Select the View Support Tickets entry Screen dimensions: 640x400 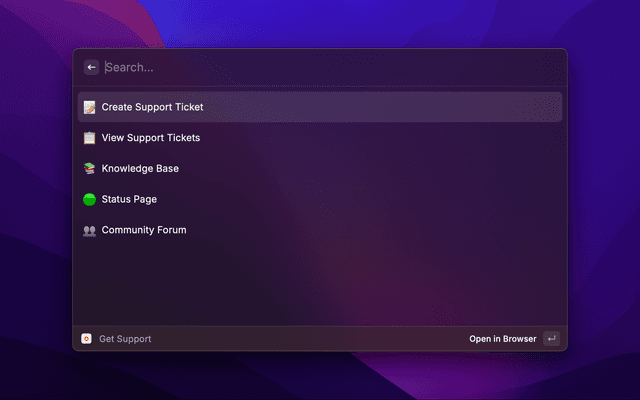pyautogui.click(x=151, y=138)
